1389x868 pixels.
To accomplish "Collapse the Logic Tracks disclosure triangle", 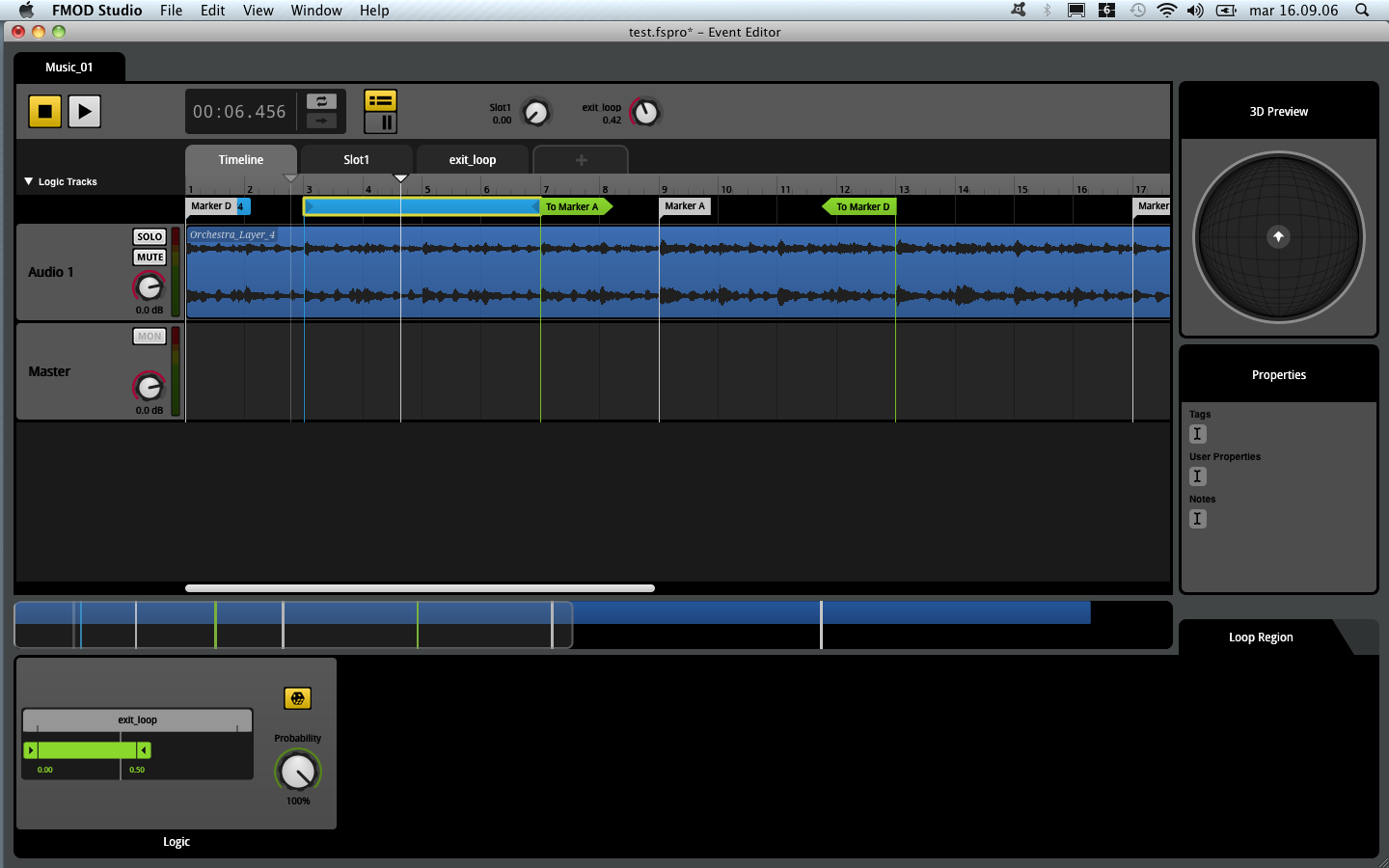I will 29,181.
